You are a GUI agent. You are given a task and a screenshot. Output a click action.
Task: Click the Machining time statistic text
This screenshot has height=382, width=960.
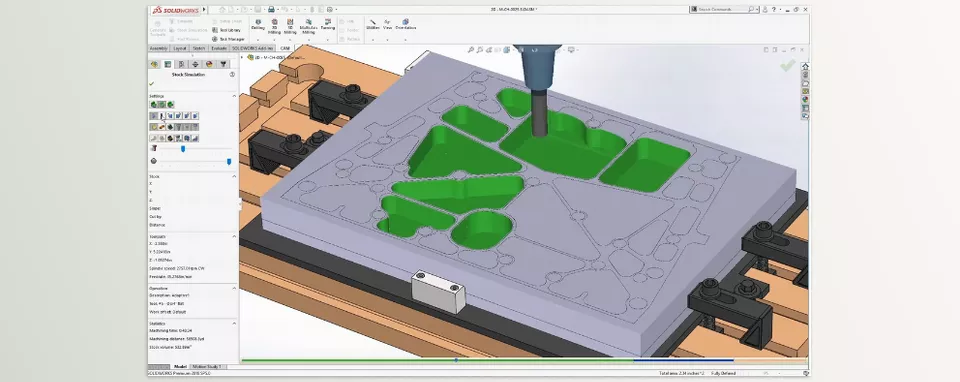171,331
